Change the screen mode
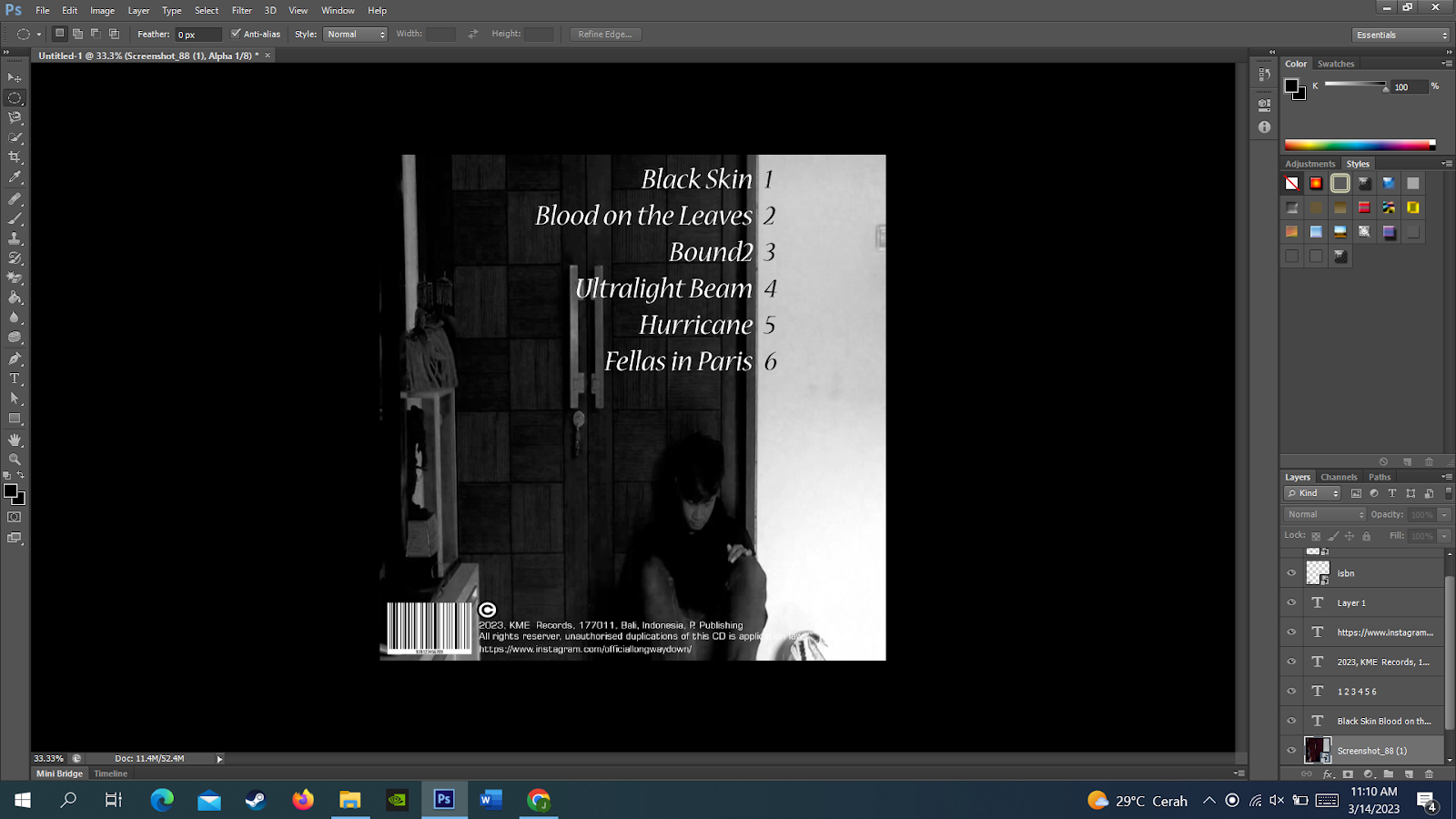 click(x=15, y=539)
